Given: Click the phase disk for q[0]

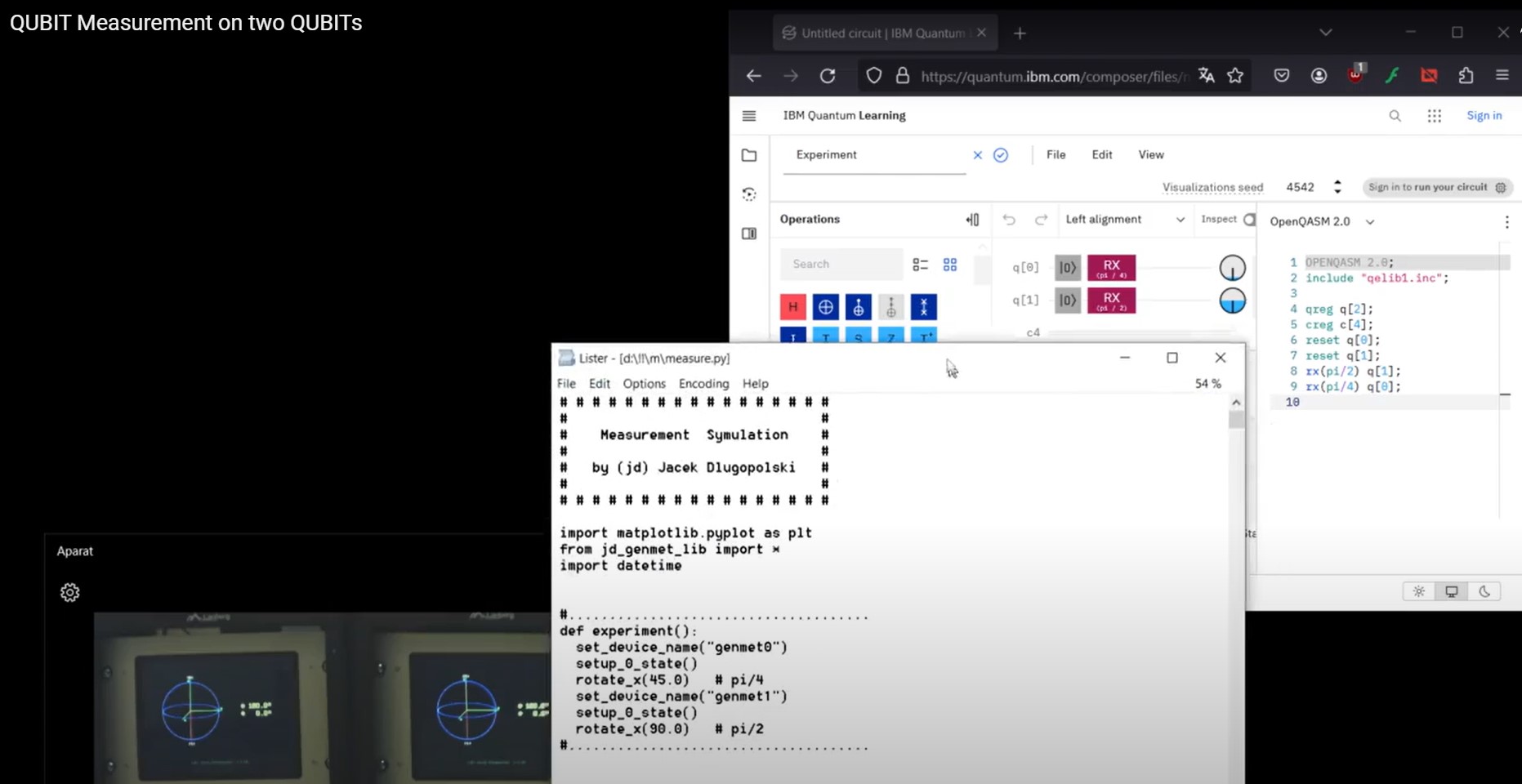Looking at the screenshot, I should pyautogui.click(x=1232, y=268).
